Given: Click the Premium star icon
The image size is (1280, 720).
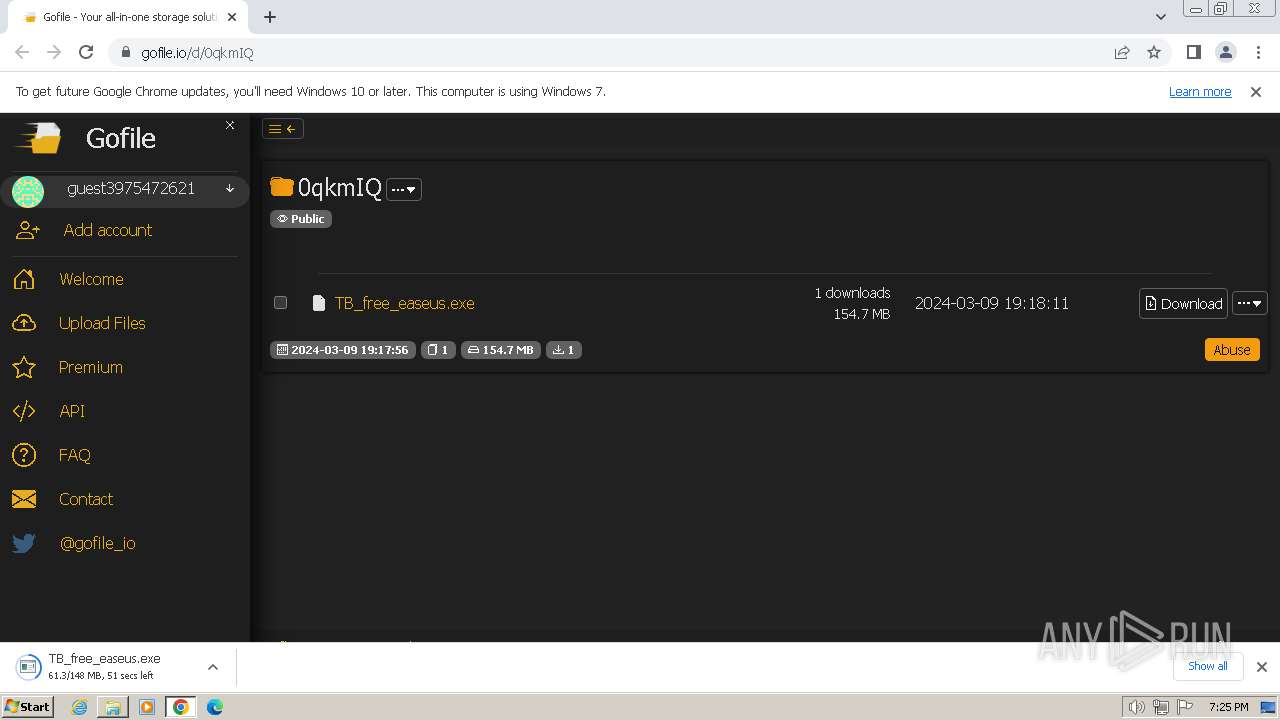Looking at the screenshot, I should [x=24, y=367].
